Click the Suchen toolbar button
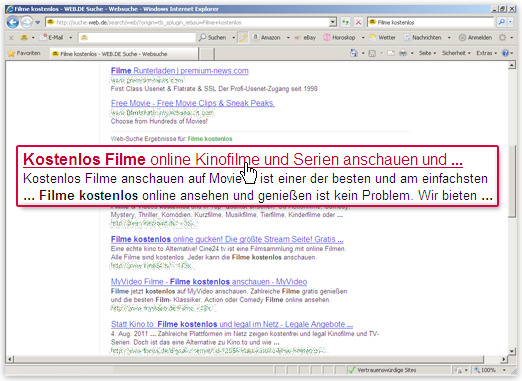 (x=213, y=38)
